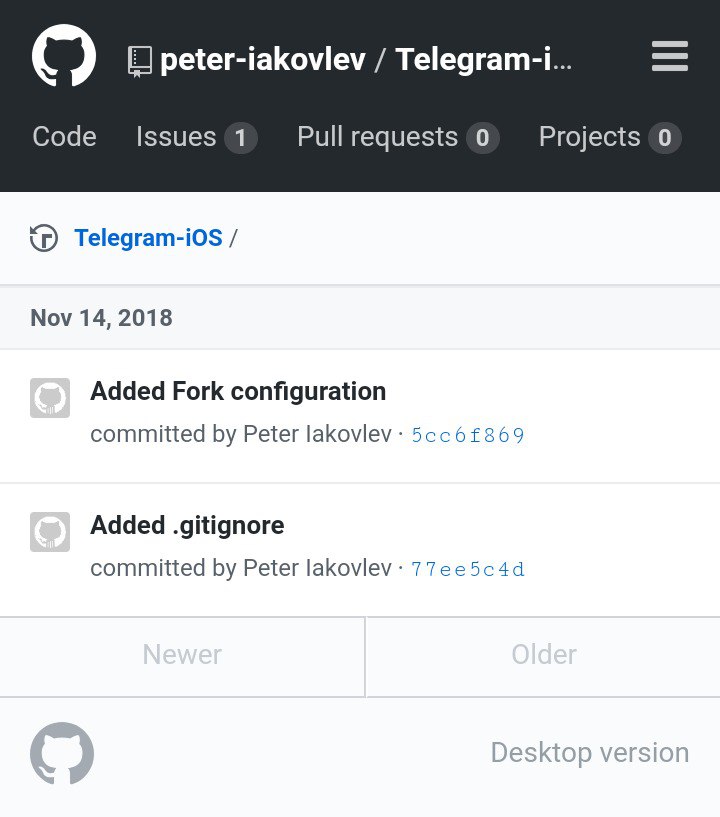
Task: Open the hamburger menu icon
Action: click(670, 56)
